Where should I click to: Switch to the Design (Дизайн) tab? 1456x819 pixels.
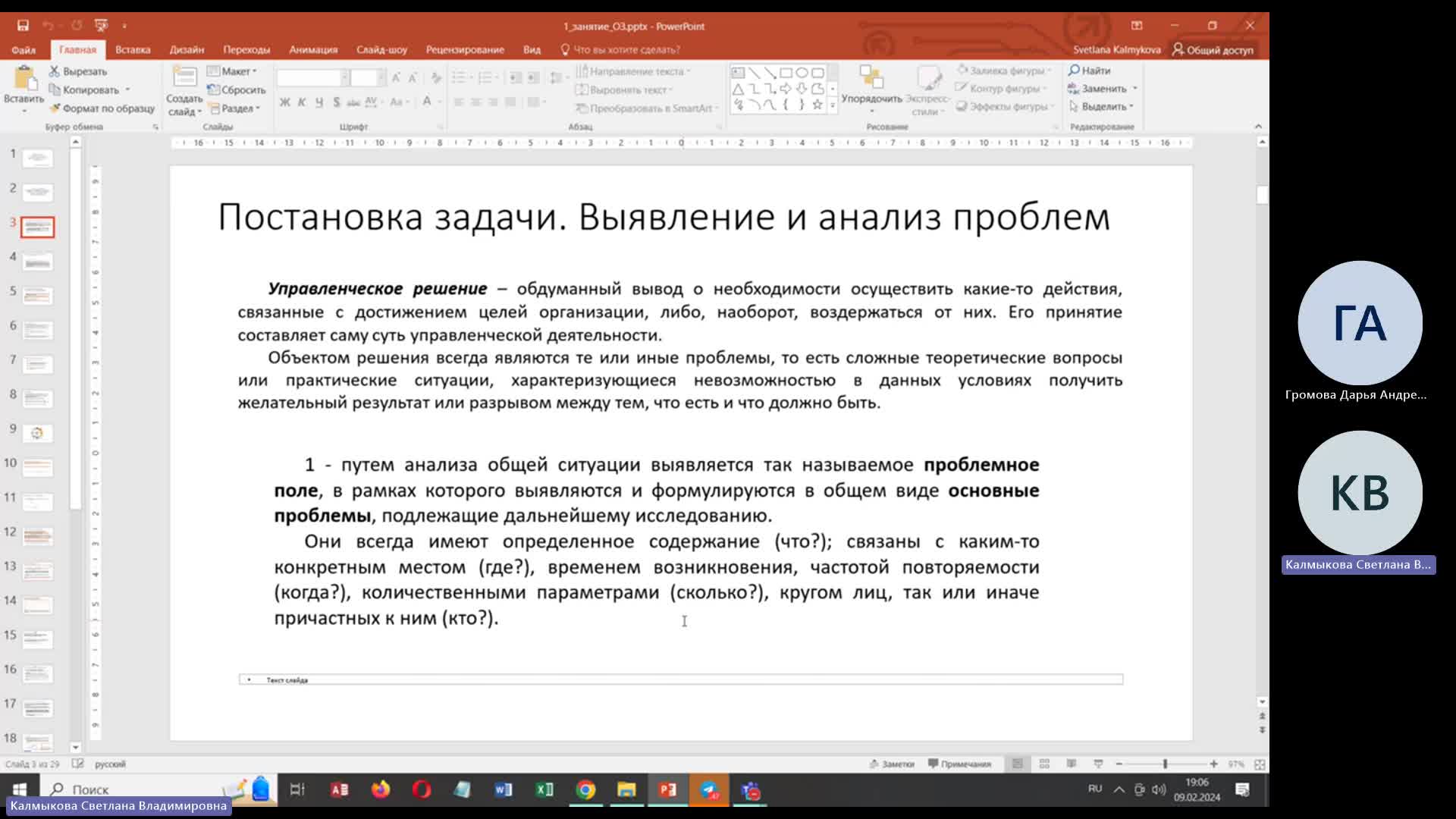coord(187,50)
